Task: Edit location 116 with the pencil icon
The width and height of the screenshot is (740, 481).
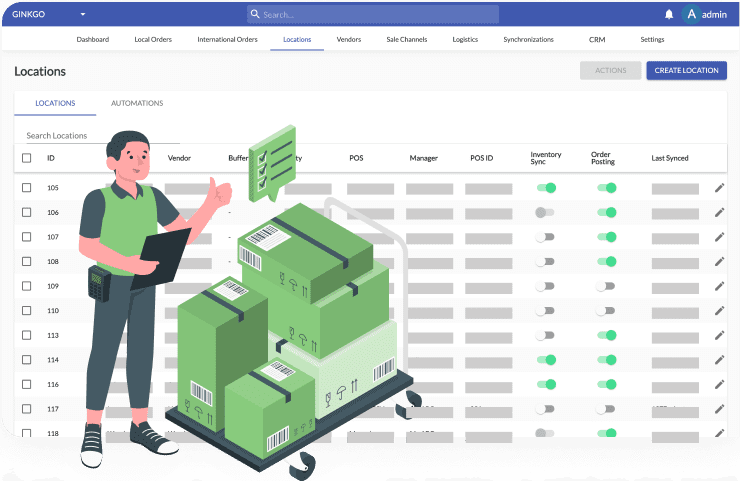Action: pyautogui.click(x=719, y=384)
